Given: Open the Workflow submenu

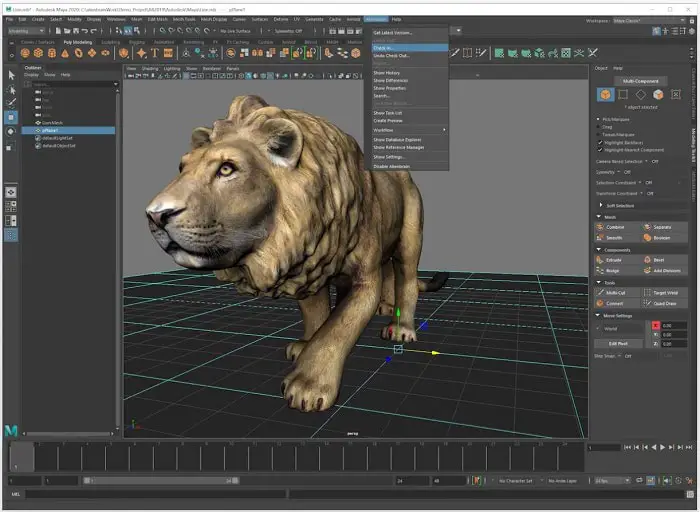Looking at the screenshot, I should (410, 130).
